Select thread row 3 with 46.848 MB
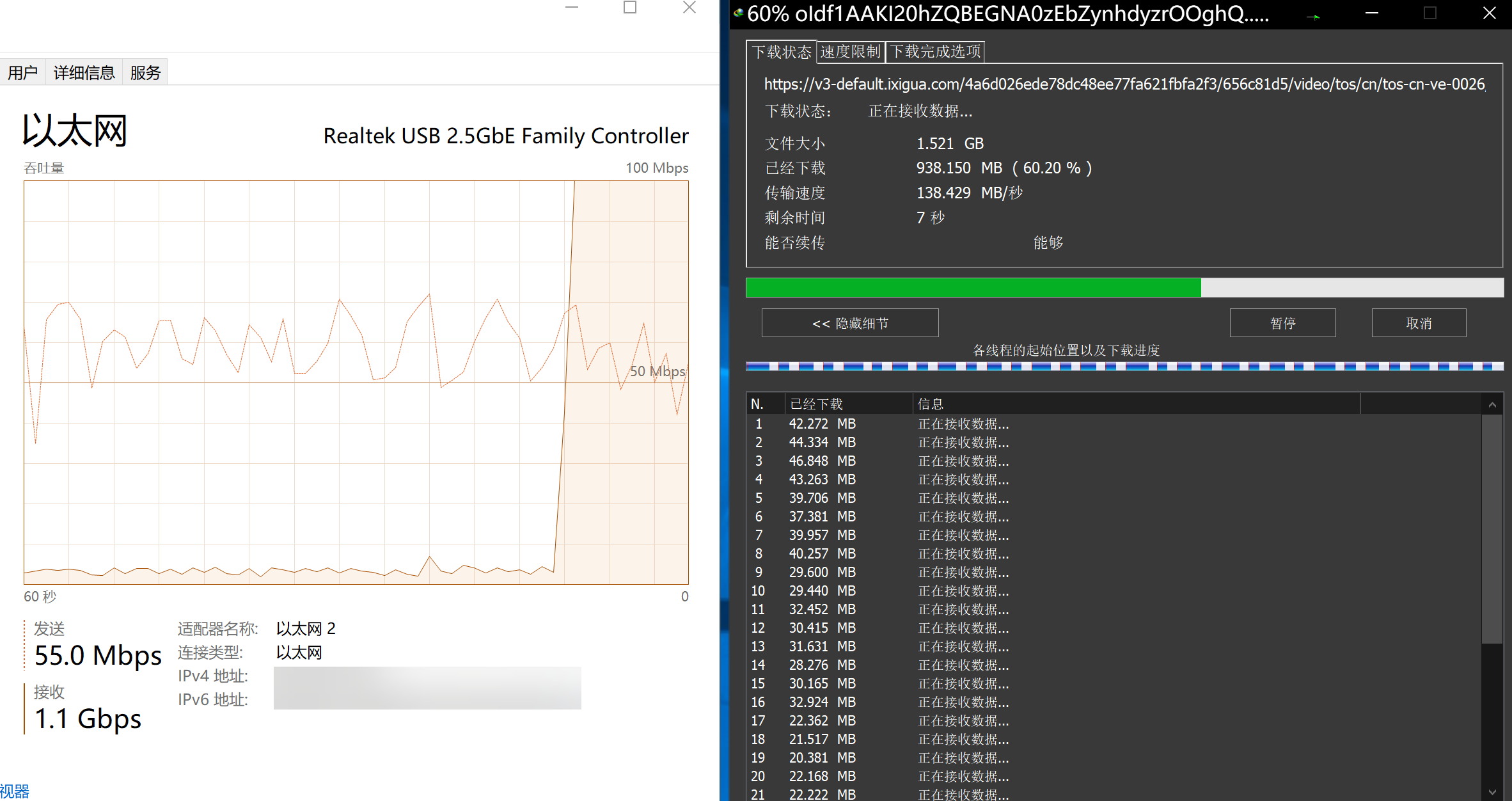1512x801 pixels. 1114,461
